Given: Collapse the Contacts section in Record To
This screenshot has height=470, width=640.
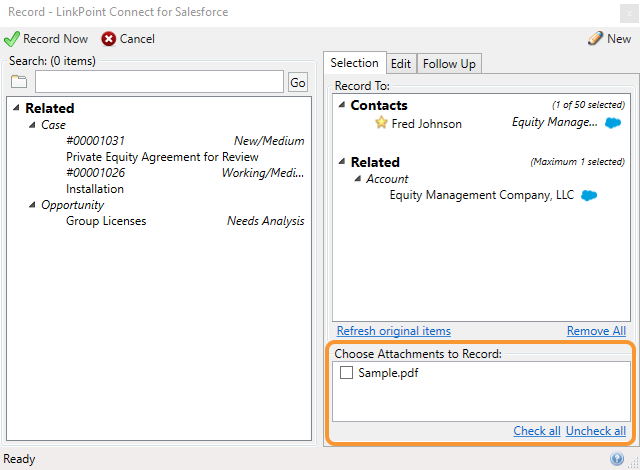Looking at the screenshot, I should pos(342,105).
